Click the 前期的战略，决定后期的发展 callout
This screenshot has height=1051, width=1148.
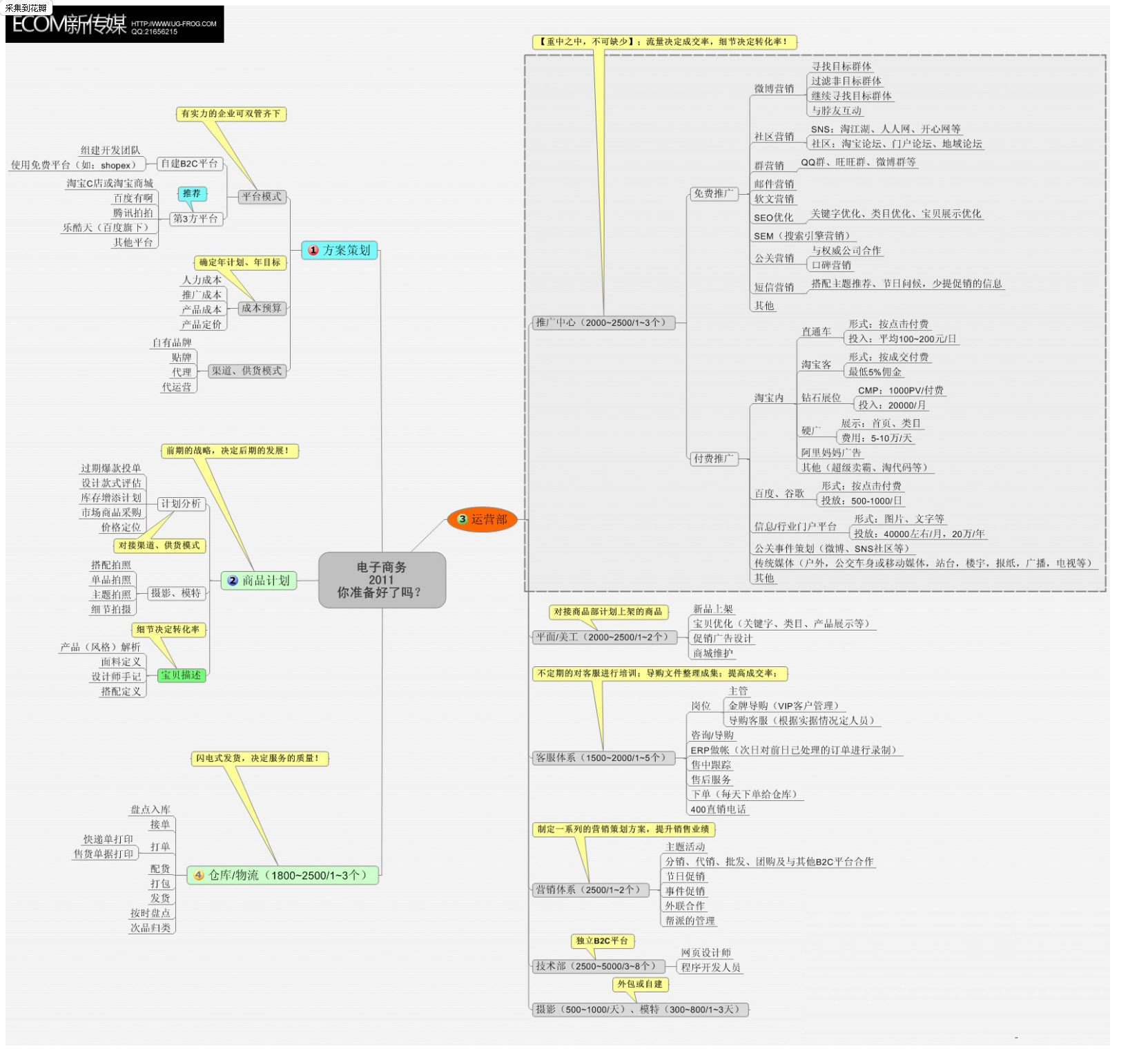click(x=229, y=450)
